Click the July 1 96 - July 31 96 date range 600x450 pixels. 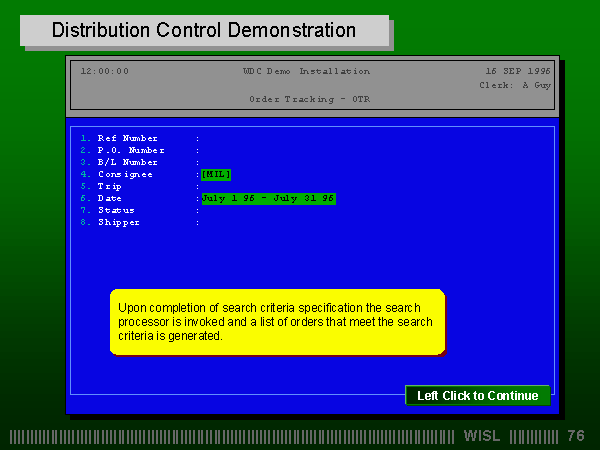tap(269, 199)
